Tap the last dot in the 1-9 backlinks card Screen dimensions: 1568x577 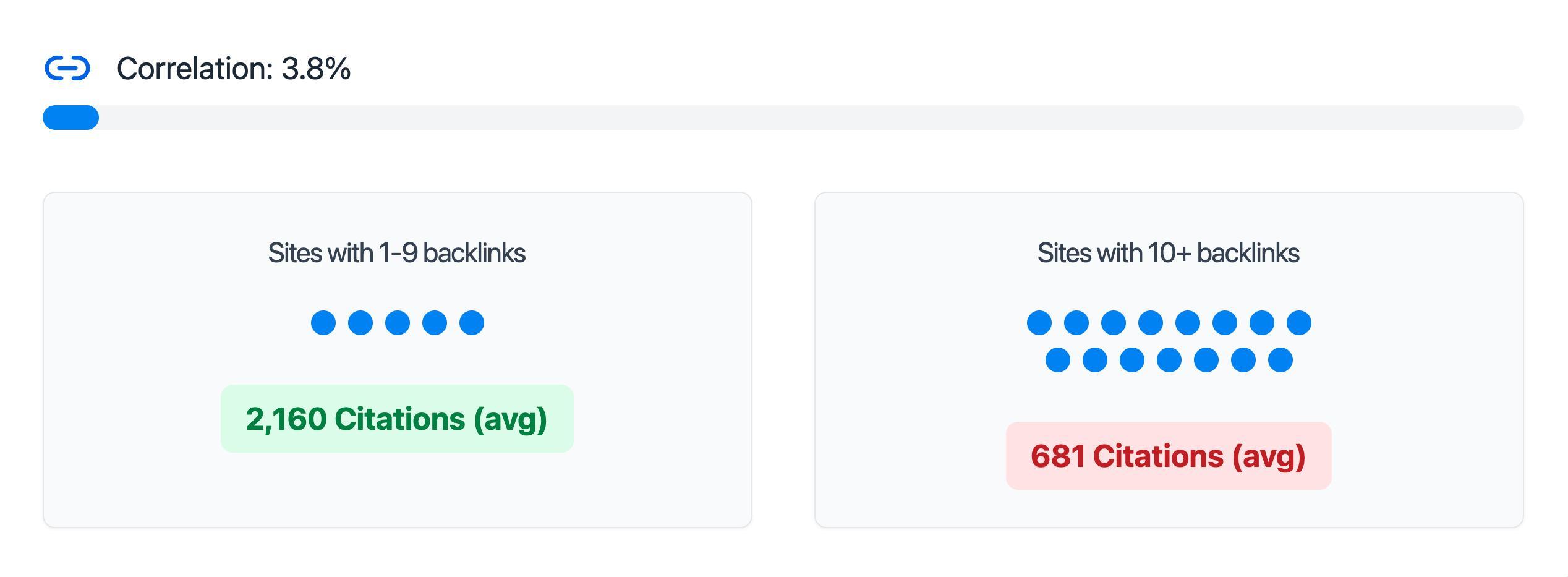click(472, 323)
